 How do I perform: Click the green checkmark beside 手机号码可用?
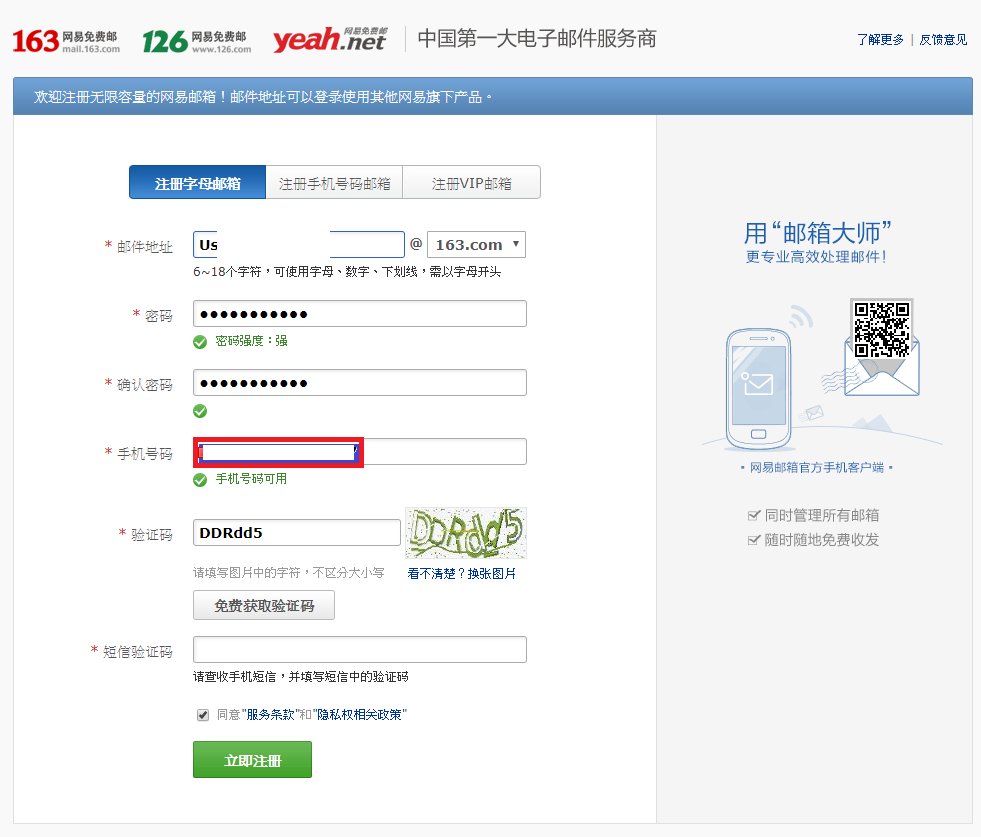(x=199, y=479)
